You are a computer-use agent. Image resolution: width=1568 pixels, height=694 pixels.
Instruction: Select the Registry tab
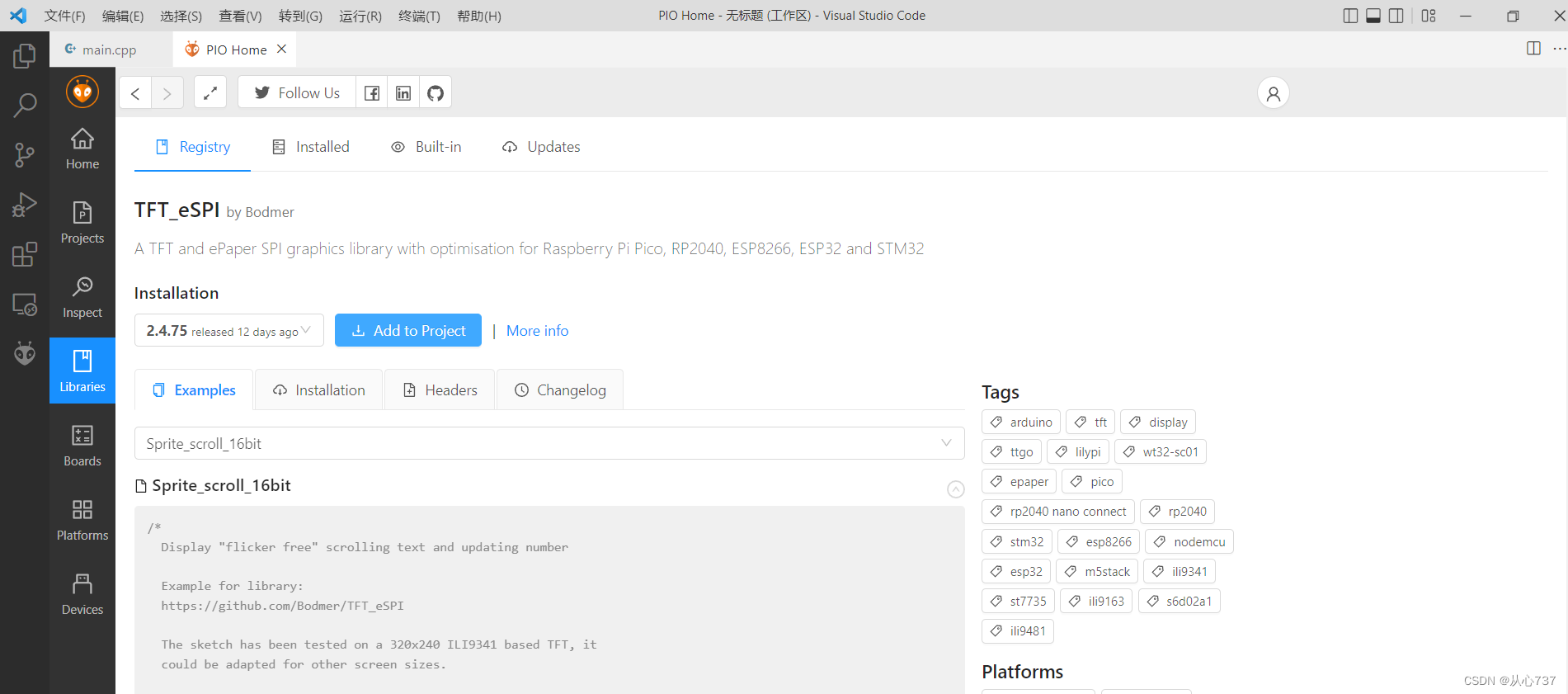[x=193, y=147]
